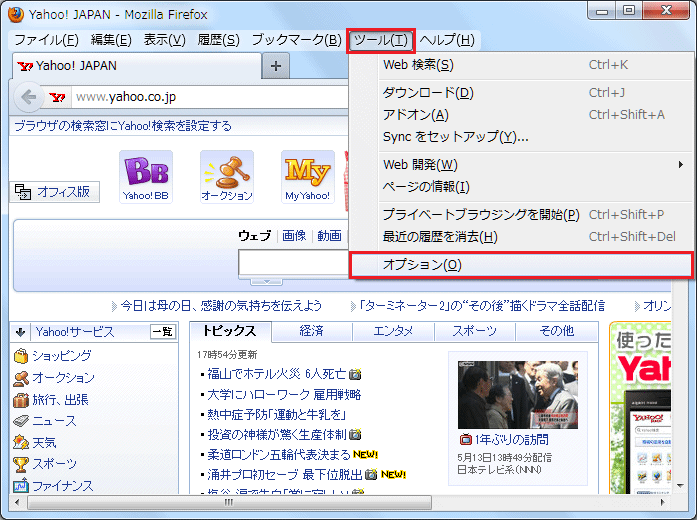The width and height of the screenshot is (697, 520).
Task: Open the ファイル(F) menu
Action: tap(46, 40)
